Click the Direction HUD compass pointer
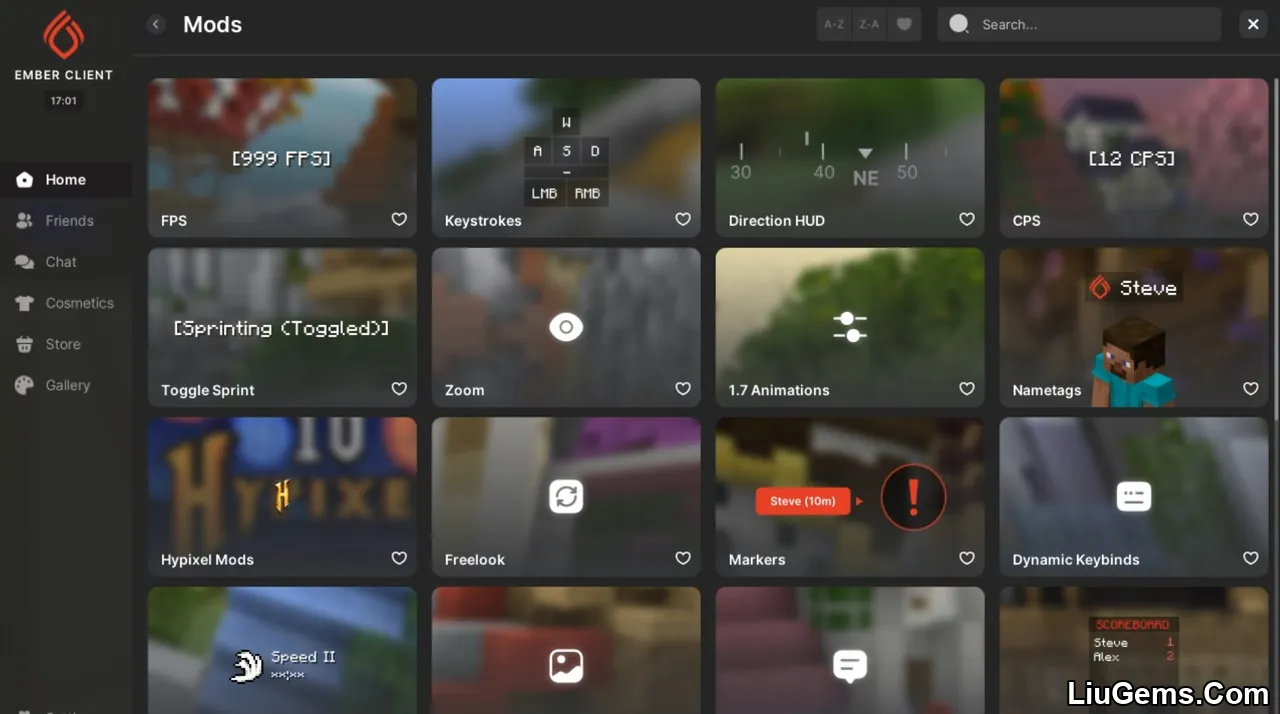This screenshot has width=1280, height=714. point(866,153)
